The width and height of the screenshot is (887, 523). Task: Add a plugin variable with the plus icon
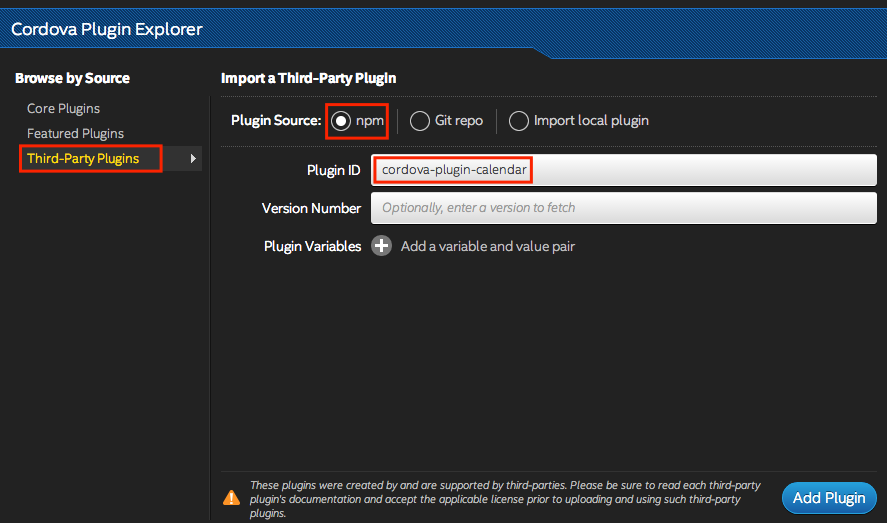coord(381,246)
